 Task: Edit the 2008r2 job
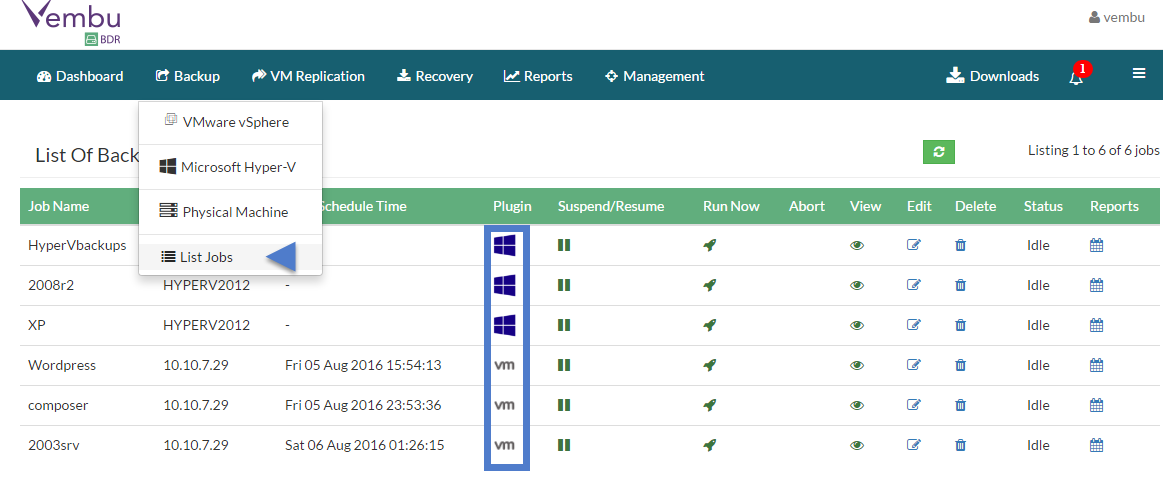[914, 284]
